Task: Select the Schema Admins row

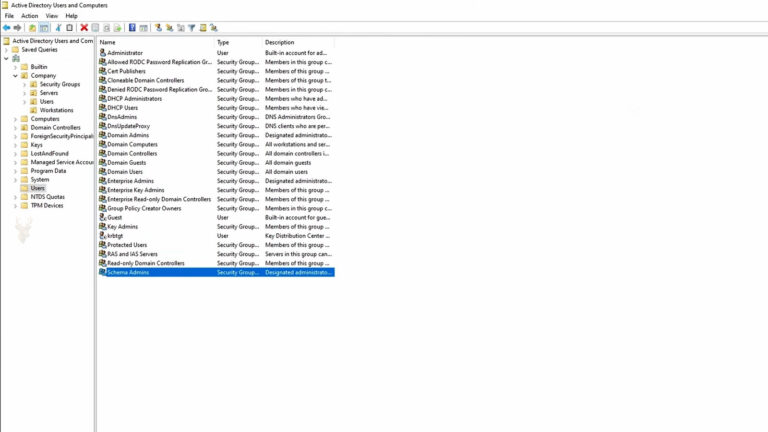Action: [x=216, y=272]
